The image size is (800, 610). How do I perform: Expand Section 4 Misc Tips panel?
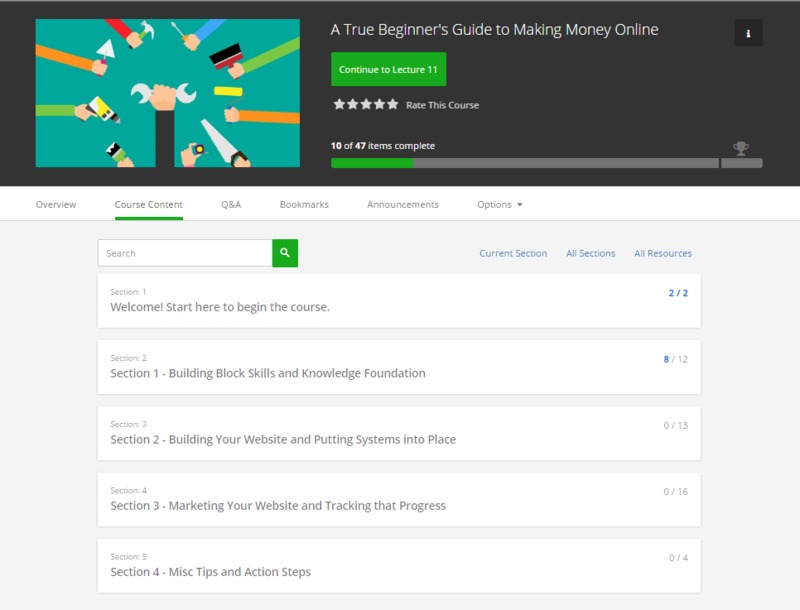[399, 565]
